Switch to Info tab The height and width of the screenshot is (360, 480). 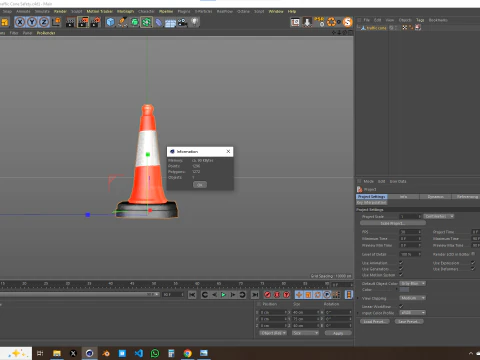click(403, 197)
